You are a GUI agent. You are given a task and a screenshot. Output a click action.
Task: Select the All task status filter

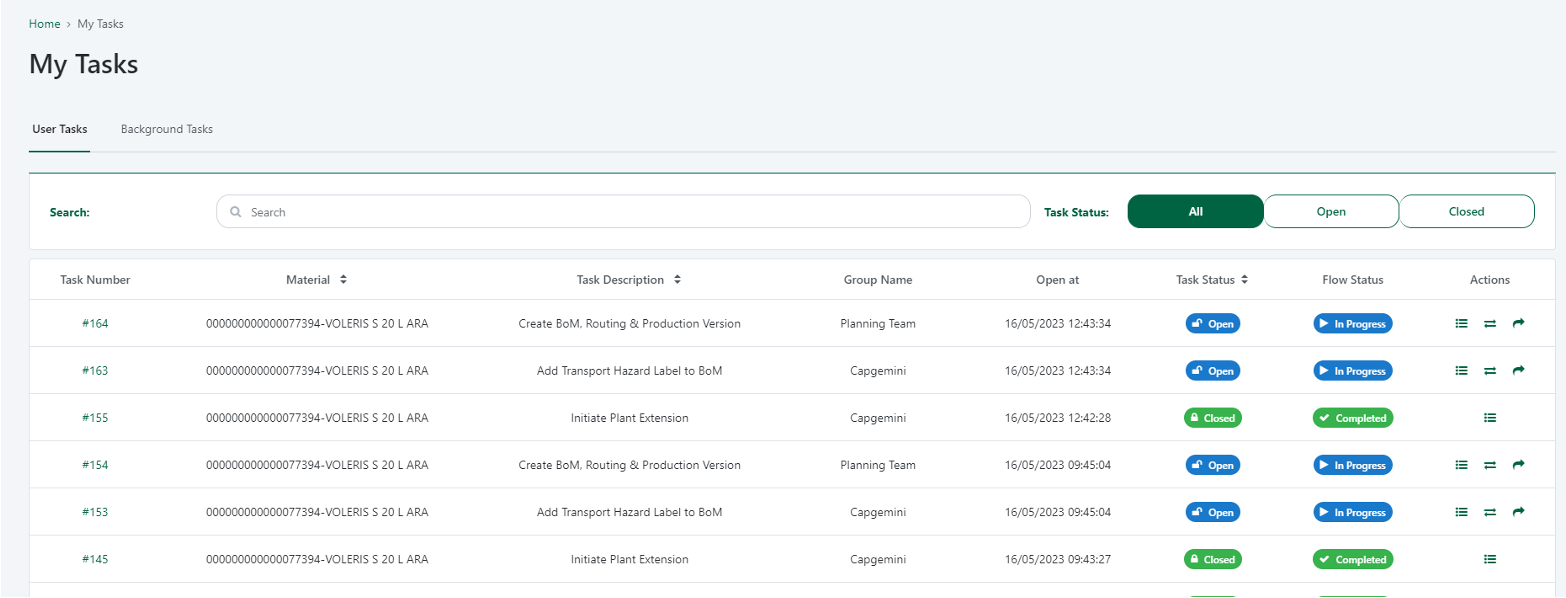coord(1195,212)
